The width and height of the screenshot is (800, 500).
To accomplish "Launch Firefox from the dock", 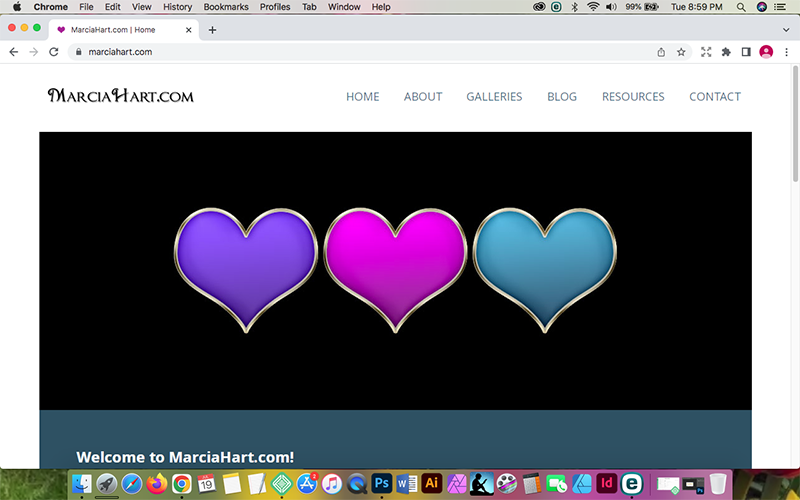I will click(157, 484).
